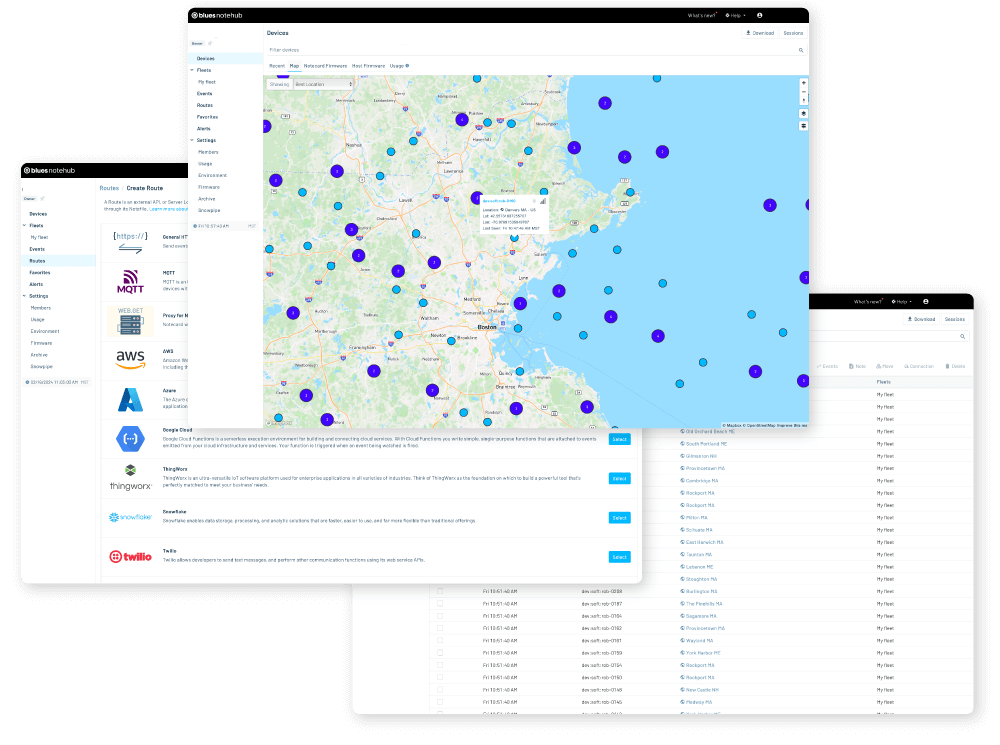This screenshot has height=745, width=1000.
Task: Click the search magnifier in device filter
Action: click(x=800, y=49)
